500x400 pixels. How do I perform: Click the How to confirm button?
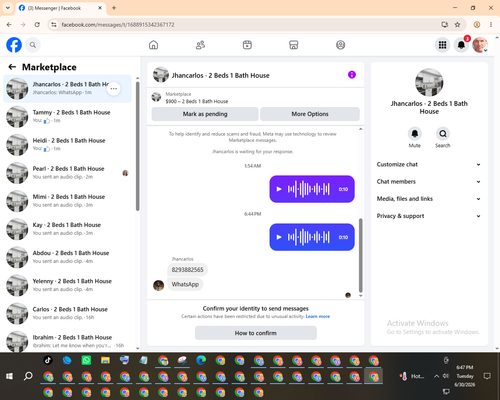tap(256, 333)
